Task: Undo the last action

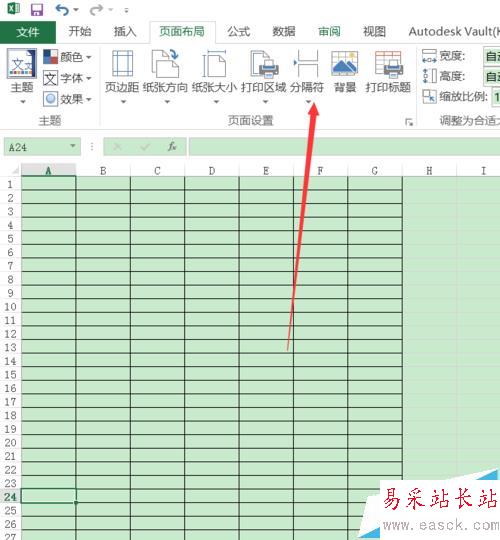Action: 62,9
